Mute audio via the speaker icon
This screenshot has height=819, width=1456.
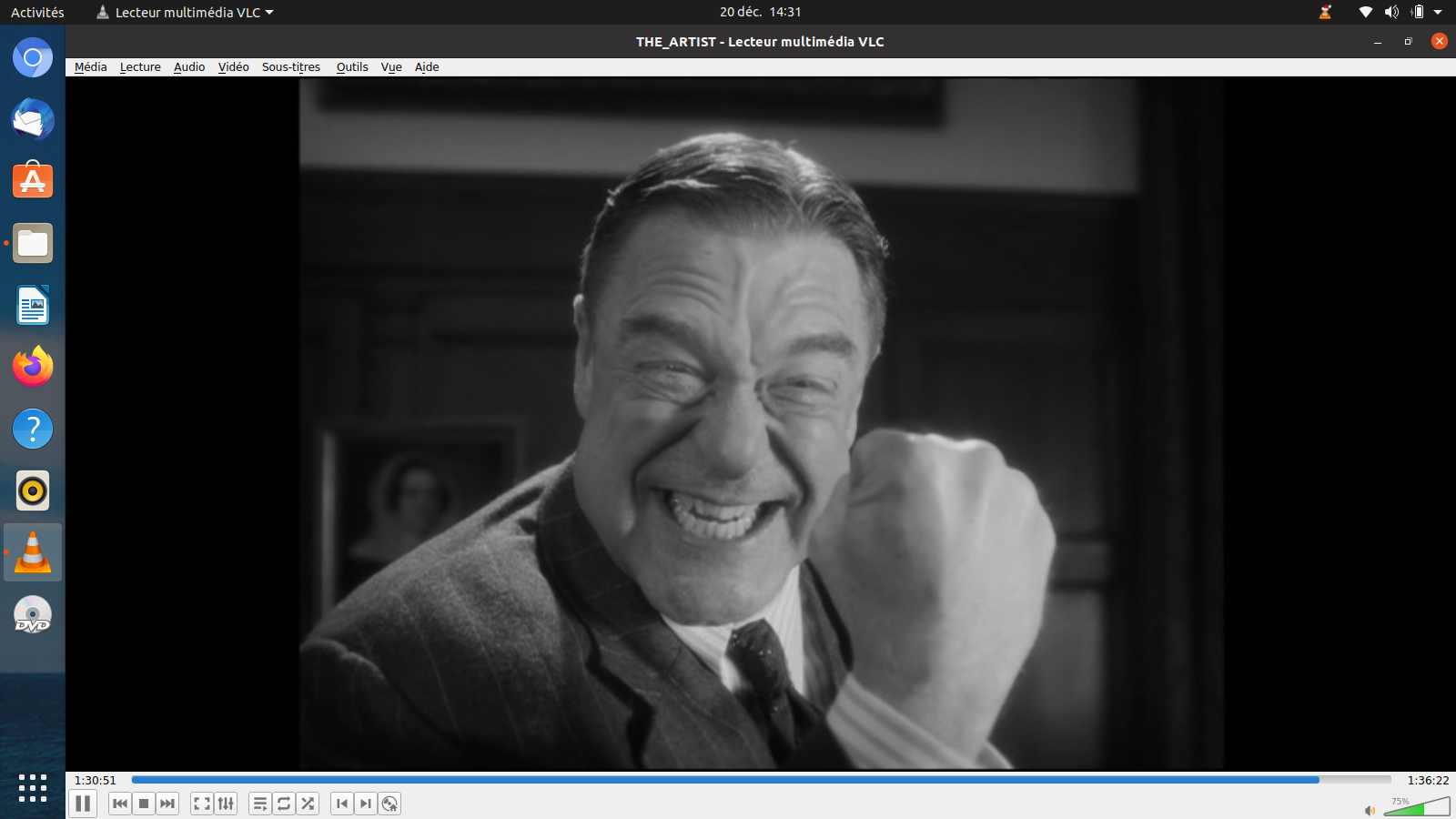pos(1370,810)
